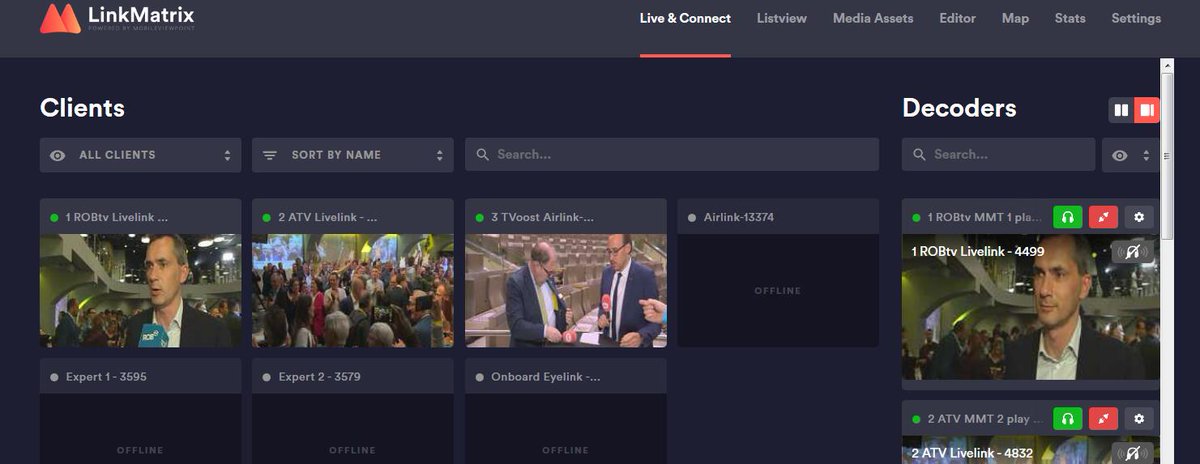The image size is (1200, 464).
Task: Open the Listview tab
Action: click(782, 18)
